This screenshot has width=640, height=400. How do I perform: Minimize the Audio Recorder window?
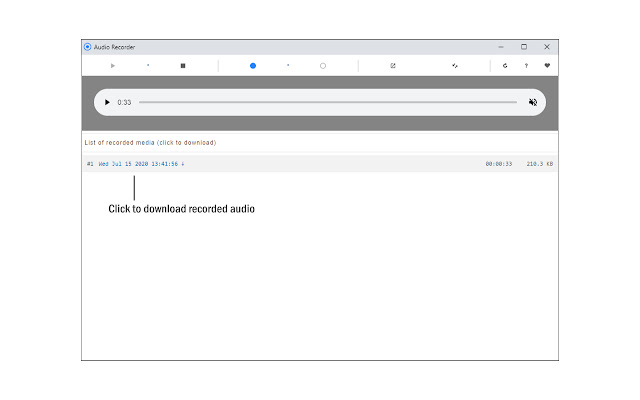click(501, 47)
